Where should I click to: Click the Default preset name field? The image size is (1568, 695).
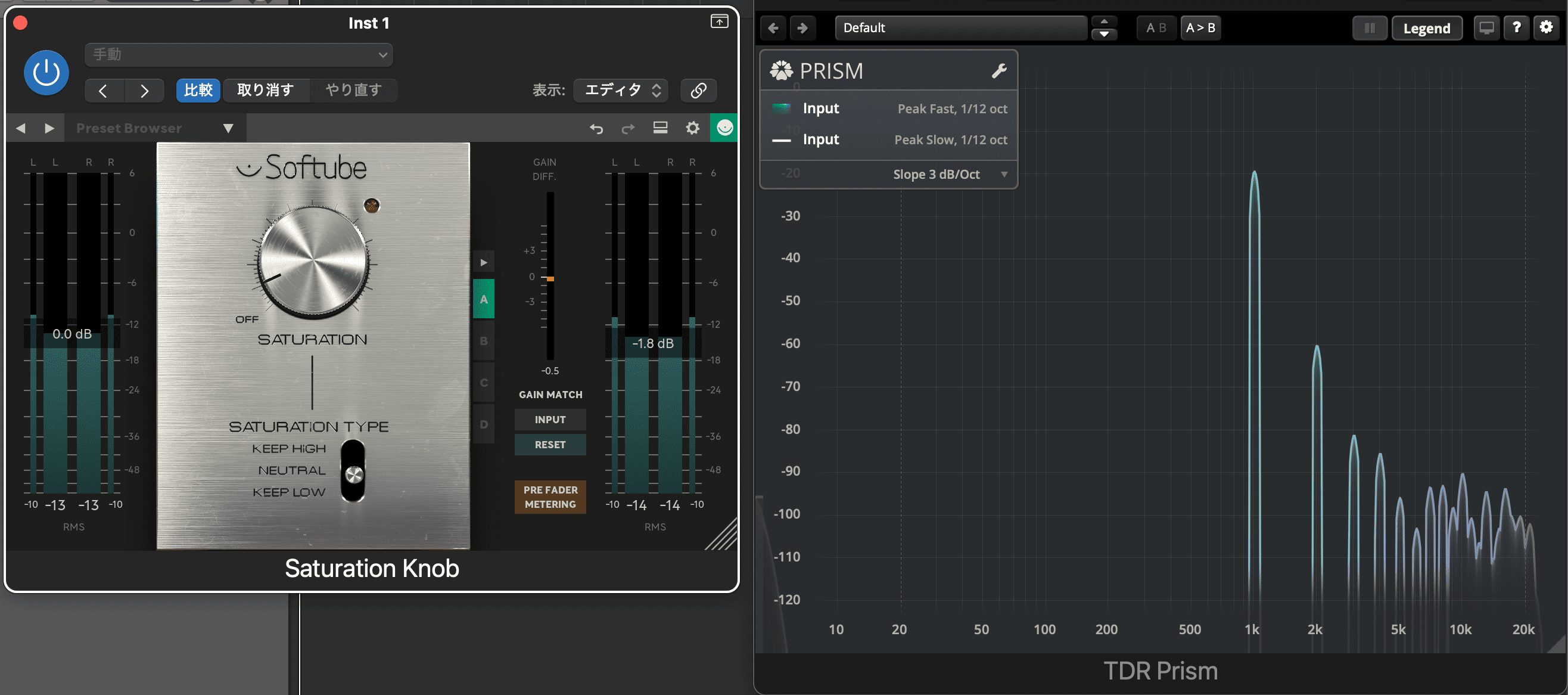click(960, 28)
